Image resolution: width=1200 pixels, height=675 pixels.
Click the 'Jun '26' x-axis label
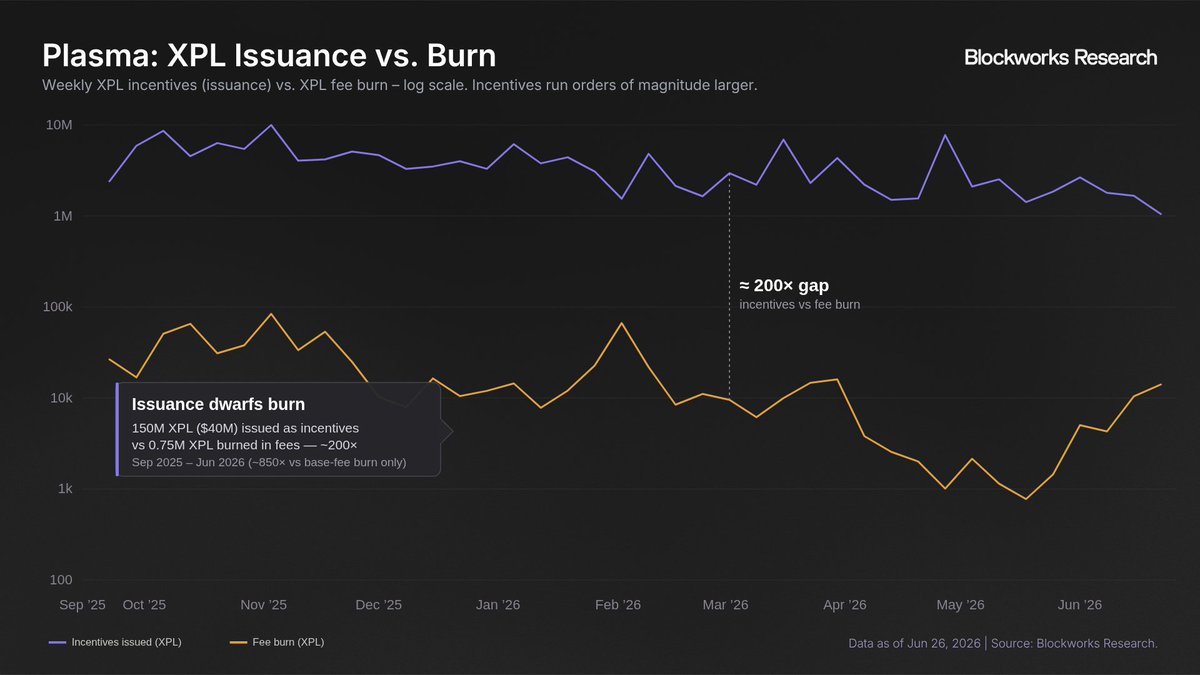1080,605
